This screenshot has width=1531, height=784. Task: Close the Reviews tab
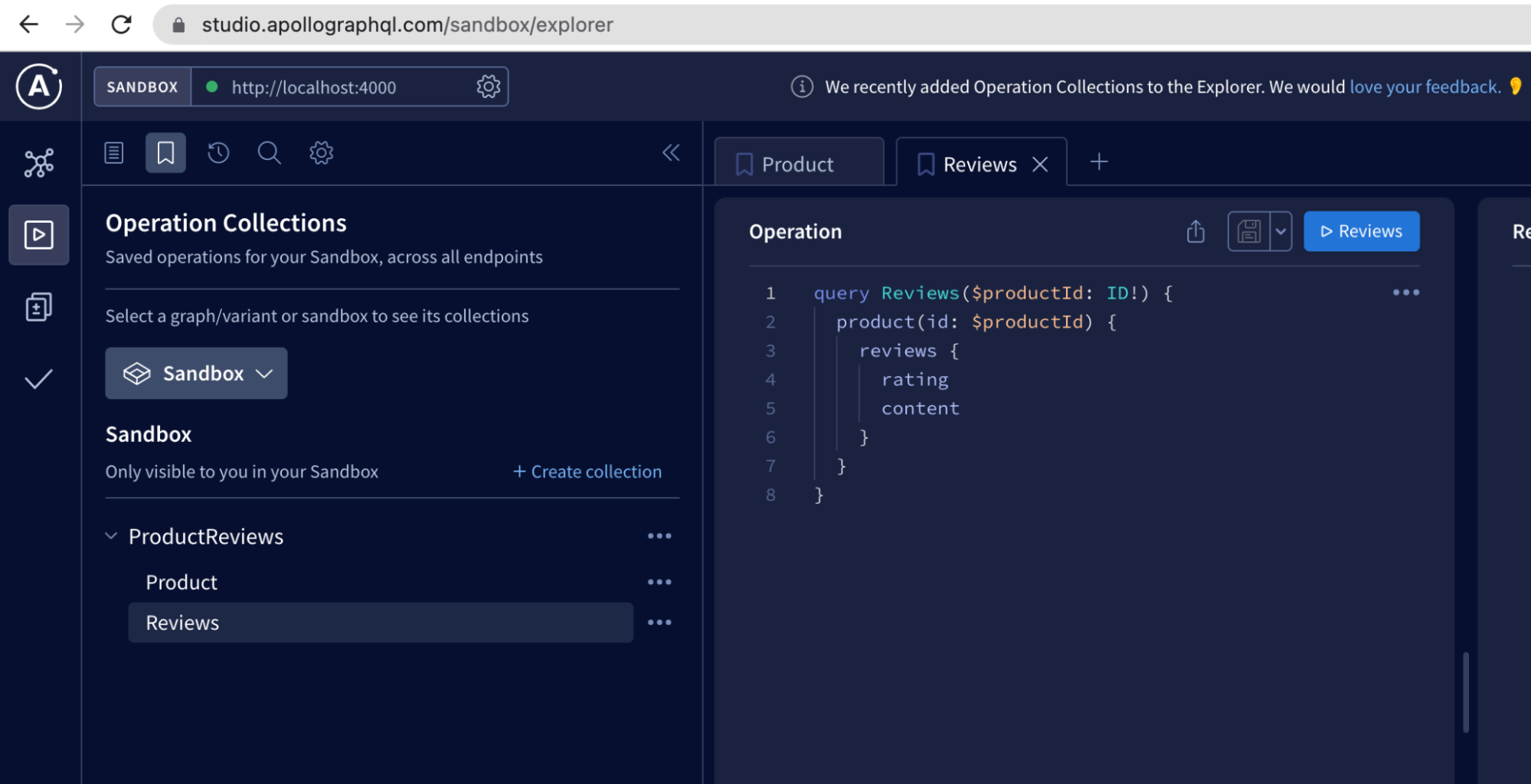1040,165
